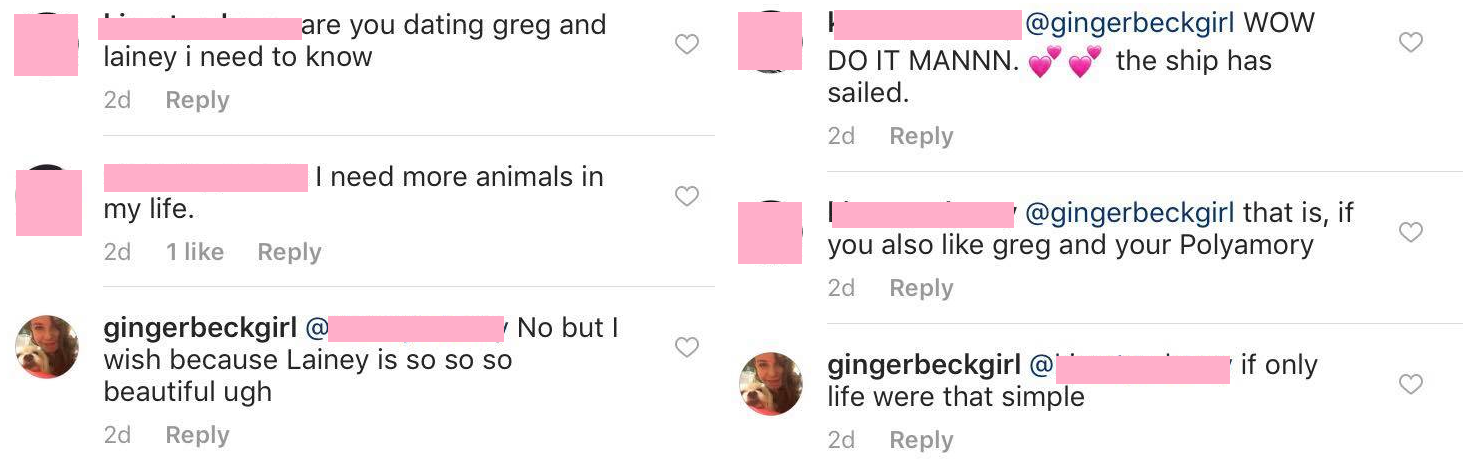Like the "WOW DO IT MANNN" comment
This screenshot has width=1463, height=469.
click(x=1410, y=42)
